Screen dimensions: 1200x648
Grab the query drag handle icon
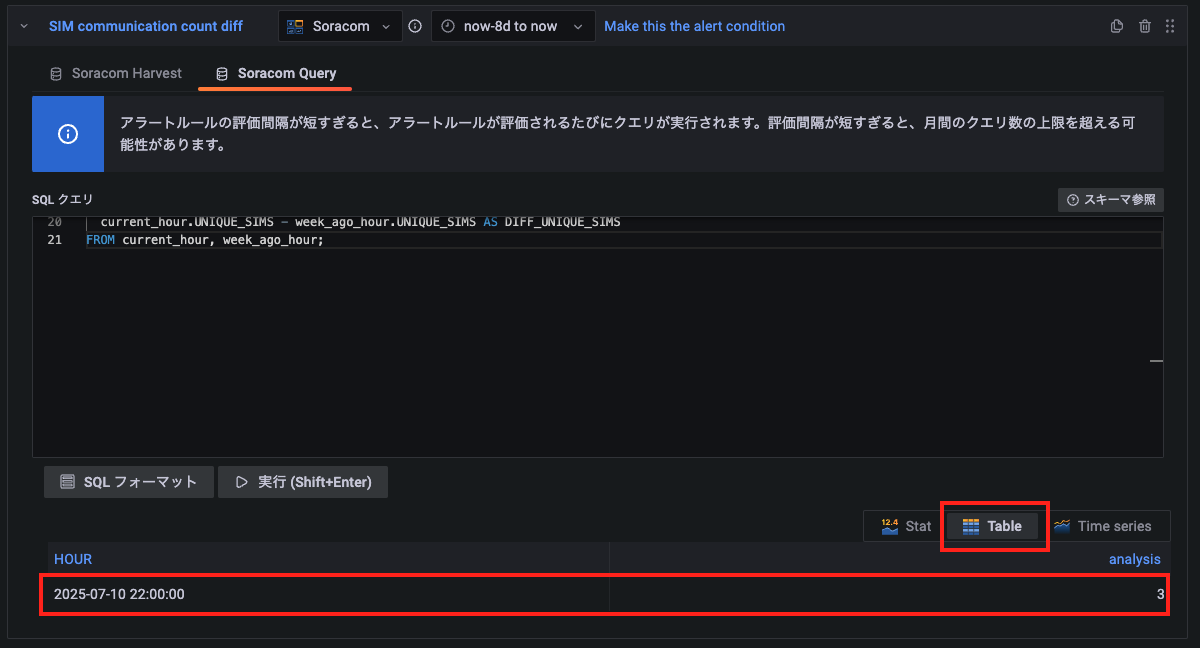click(x=1170, y=26)
